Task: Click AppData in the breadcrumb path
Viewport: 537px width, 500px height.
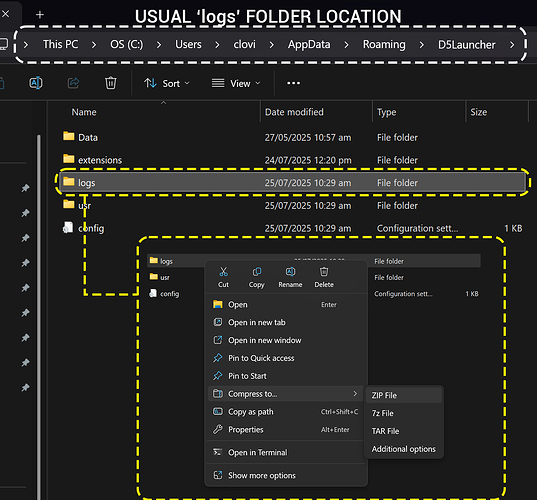Action: pos(309,45)
